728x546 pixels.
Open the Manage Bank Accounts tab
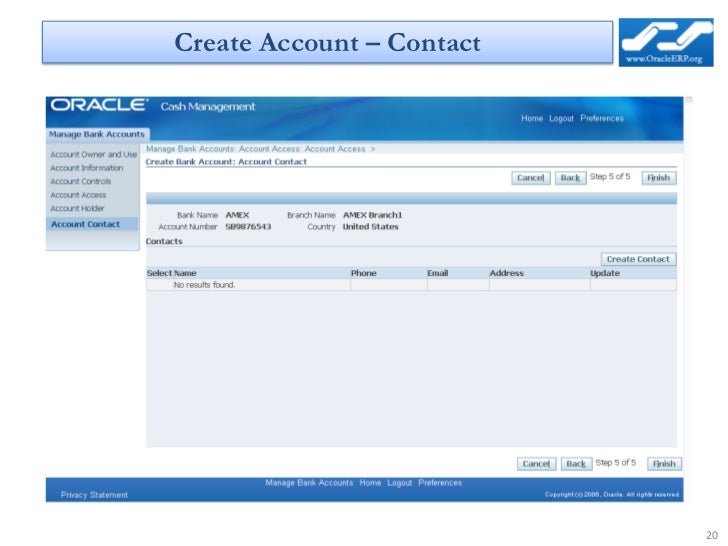[x=97, y=134]
